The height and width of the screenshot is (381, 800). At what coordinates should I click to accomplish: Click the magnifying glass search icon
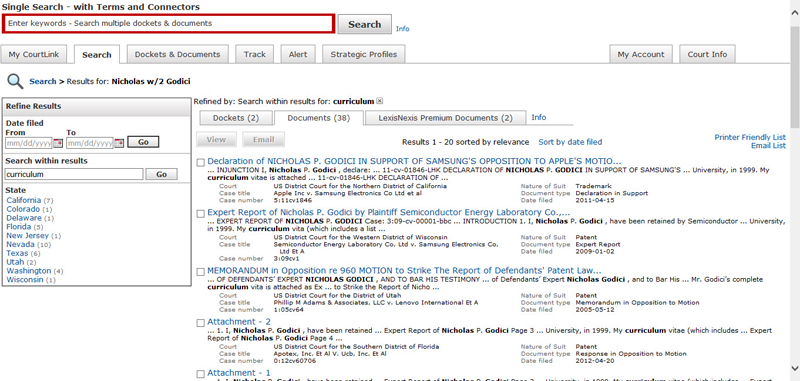click(x=15, y=82)
